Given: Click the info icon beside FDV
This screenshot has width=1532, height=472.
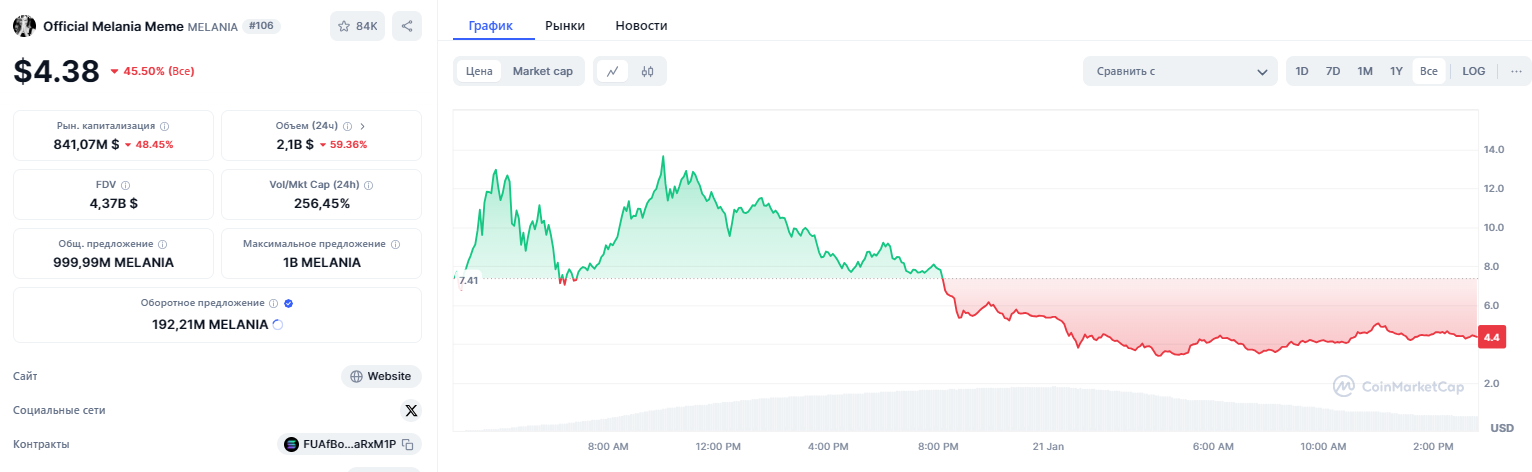Looking at the screenshot, I should (x=126, y=185).
